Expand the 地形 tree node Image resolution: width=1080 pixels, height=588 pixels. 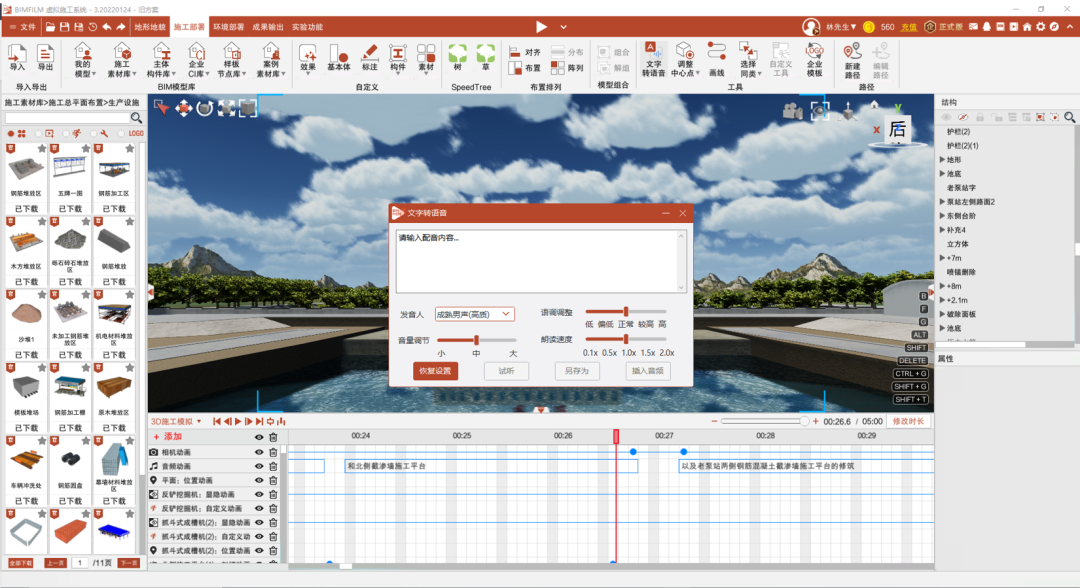click(942, 160)
